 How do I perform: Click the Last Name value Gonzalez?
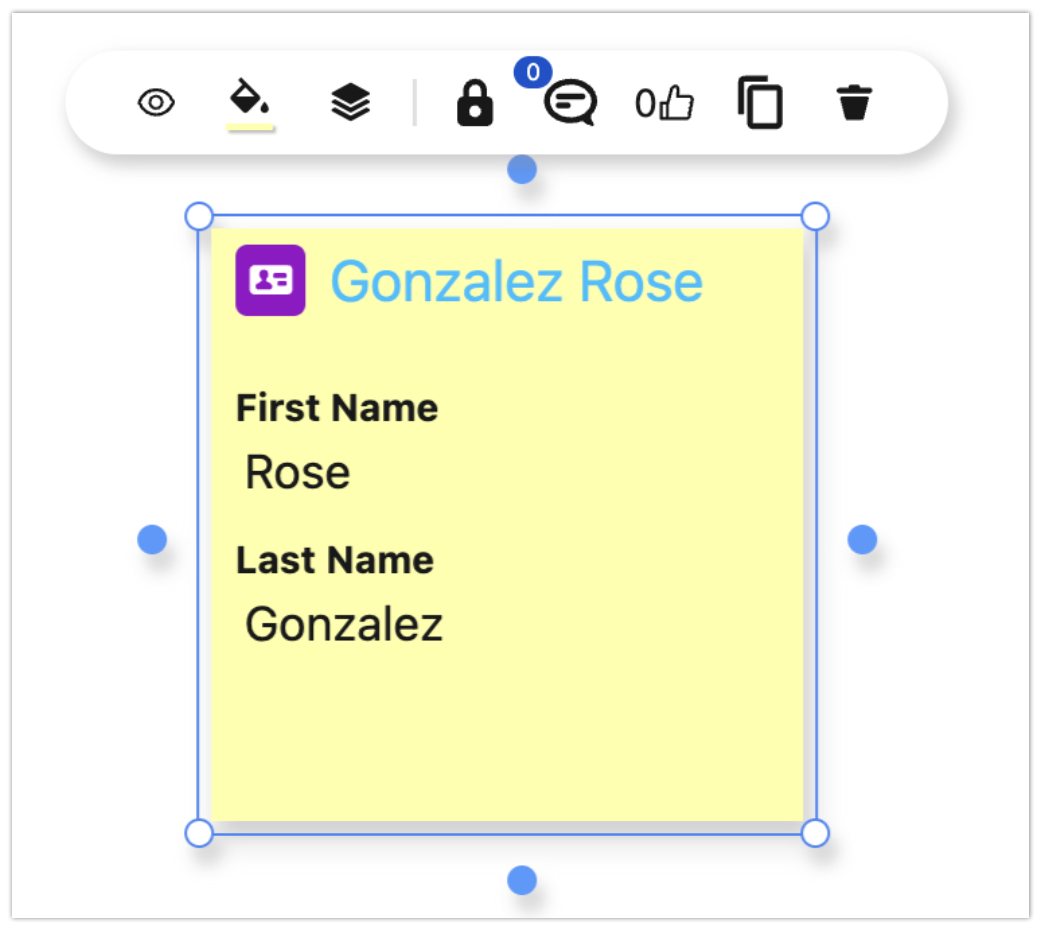(x=344, y=625)
